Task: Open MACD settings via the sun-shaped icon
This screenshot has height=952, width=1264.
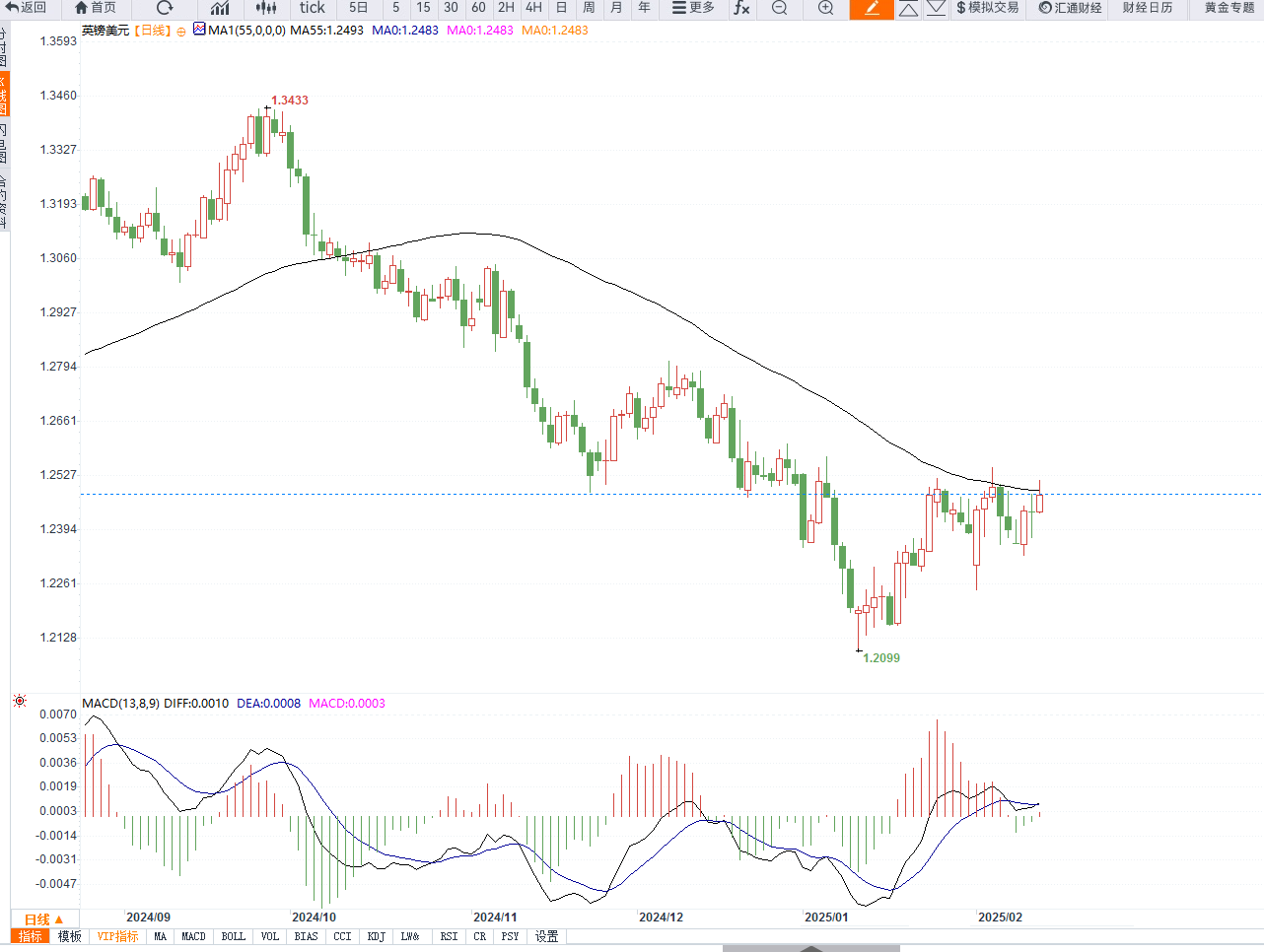Action: [x=20, y=702]
